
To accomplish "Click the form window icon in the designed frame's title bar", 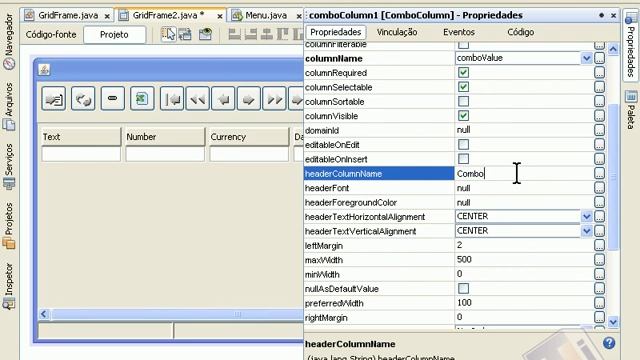I will click(x=44, y=70).
